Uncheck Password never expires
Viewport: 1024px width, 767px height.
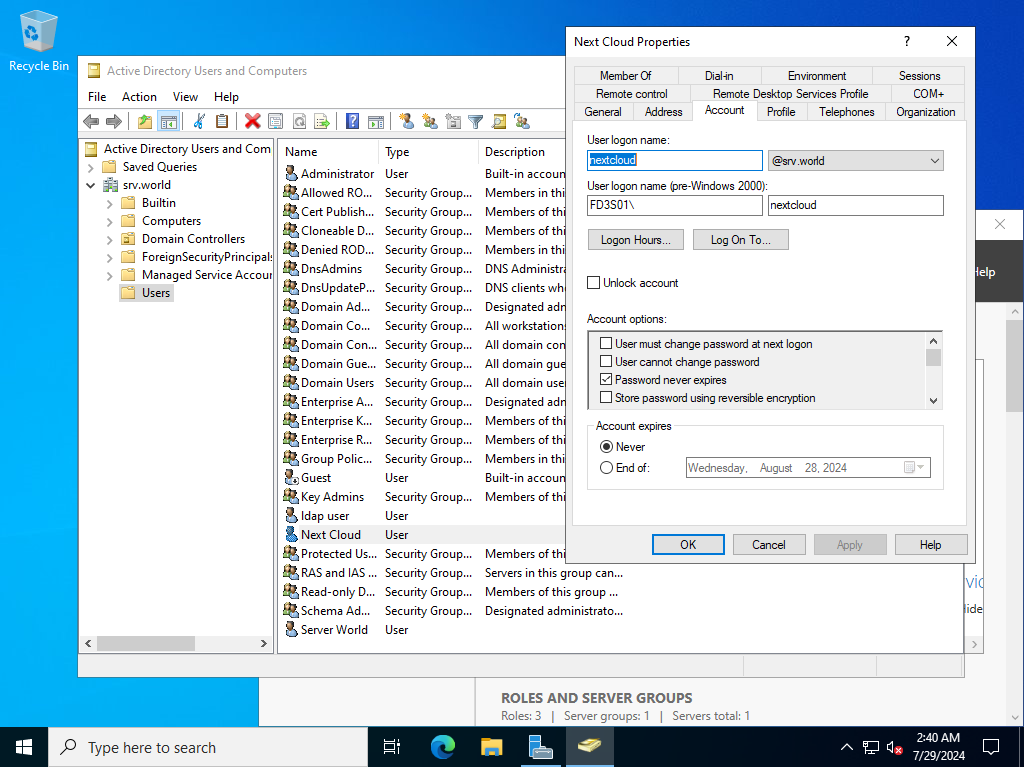(606, 380)
